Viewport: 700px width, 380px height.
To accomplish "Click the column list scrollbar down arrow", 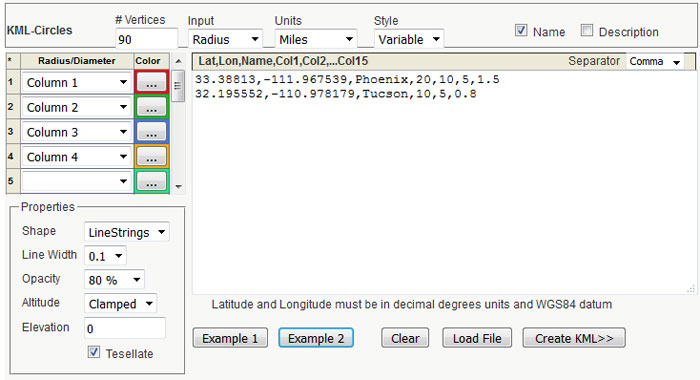I will [179, 187].
